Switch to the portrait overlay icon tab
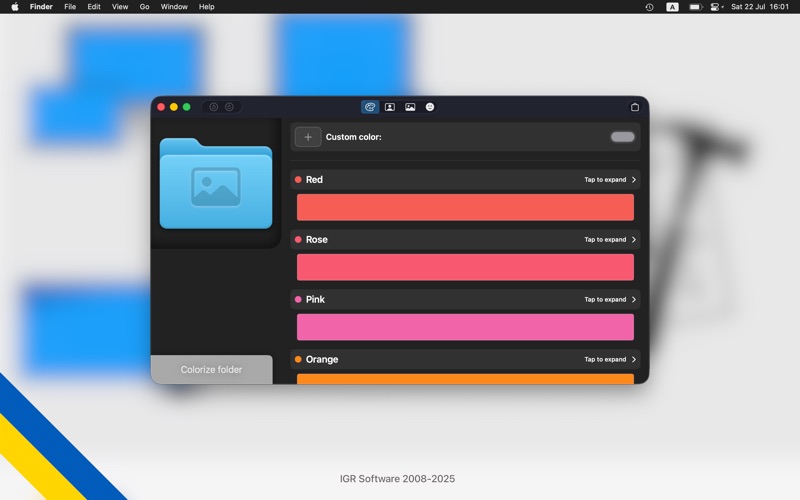This screenshot has height=500, width=800. click(x=390, y=107)
